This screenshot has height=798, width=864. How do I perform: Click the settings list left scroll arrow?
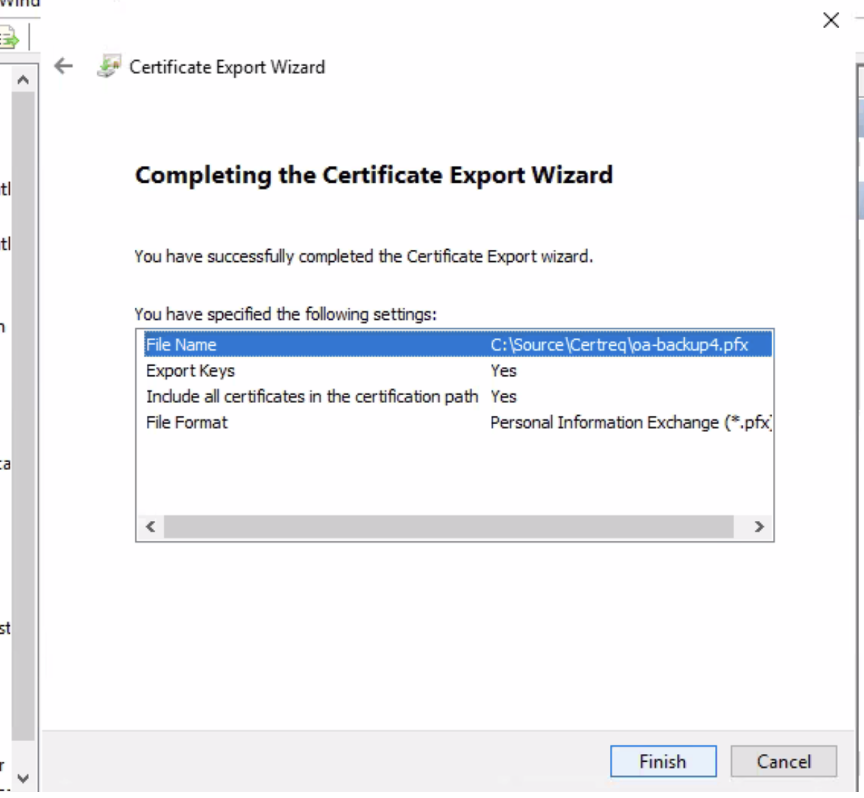click(151, 527)
